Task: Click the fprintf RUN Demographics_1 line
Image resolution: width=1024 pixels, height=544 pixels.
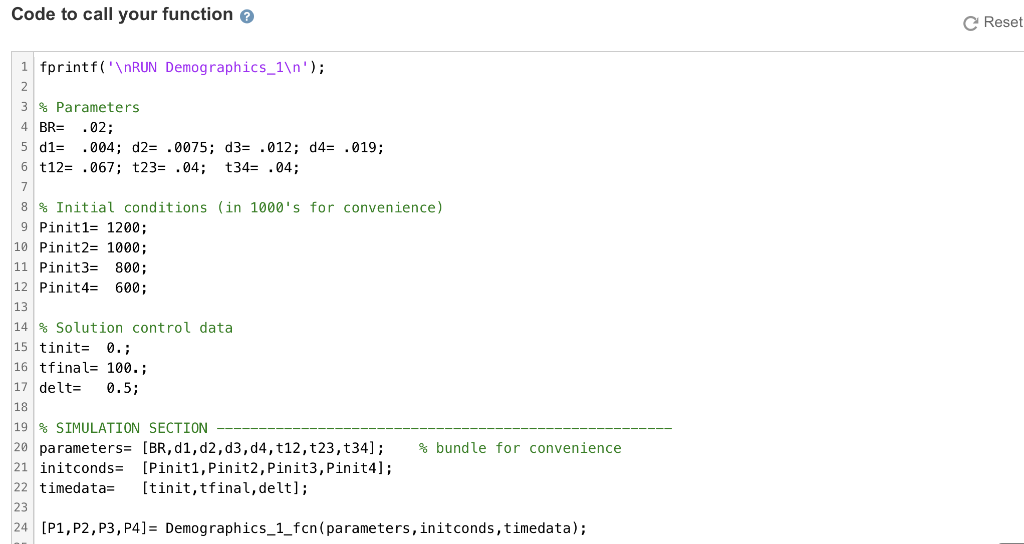Action: click(x=182, y=67)
